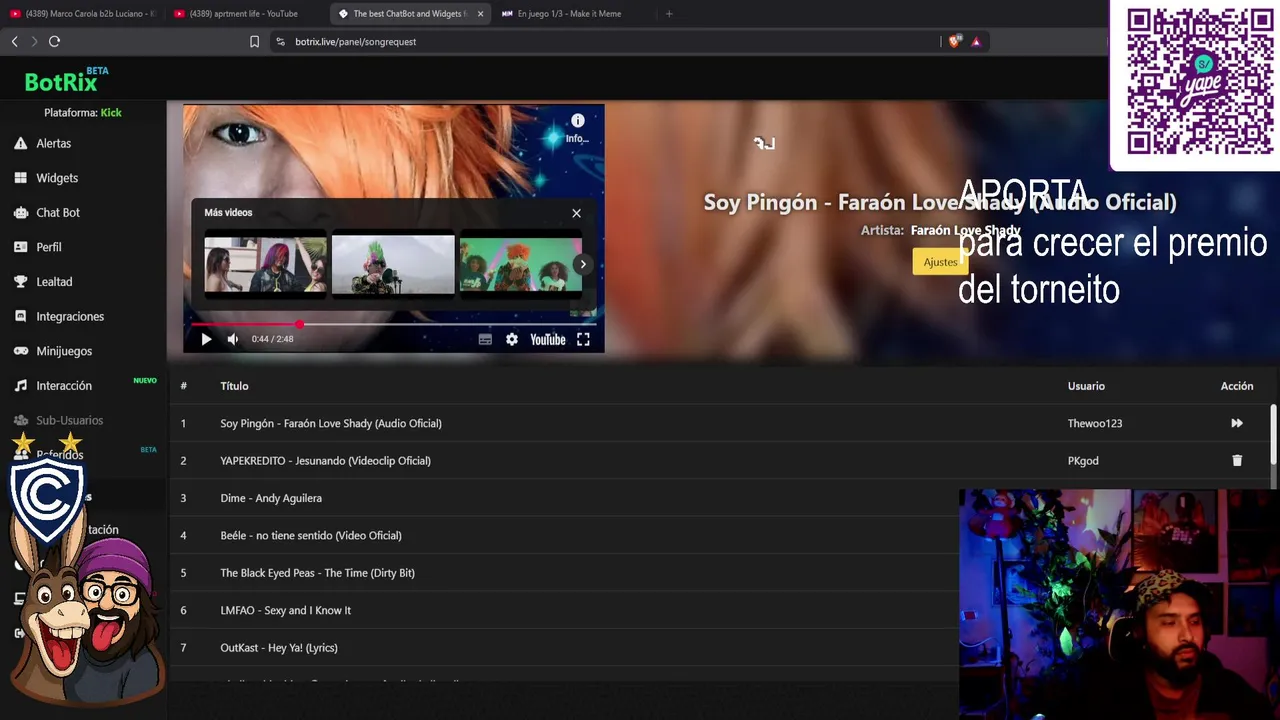1280x720 pixels.
Task: Switch to aprtment life YouTube tab
Action: [x=245, y=14]
